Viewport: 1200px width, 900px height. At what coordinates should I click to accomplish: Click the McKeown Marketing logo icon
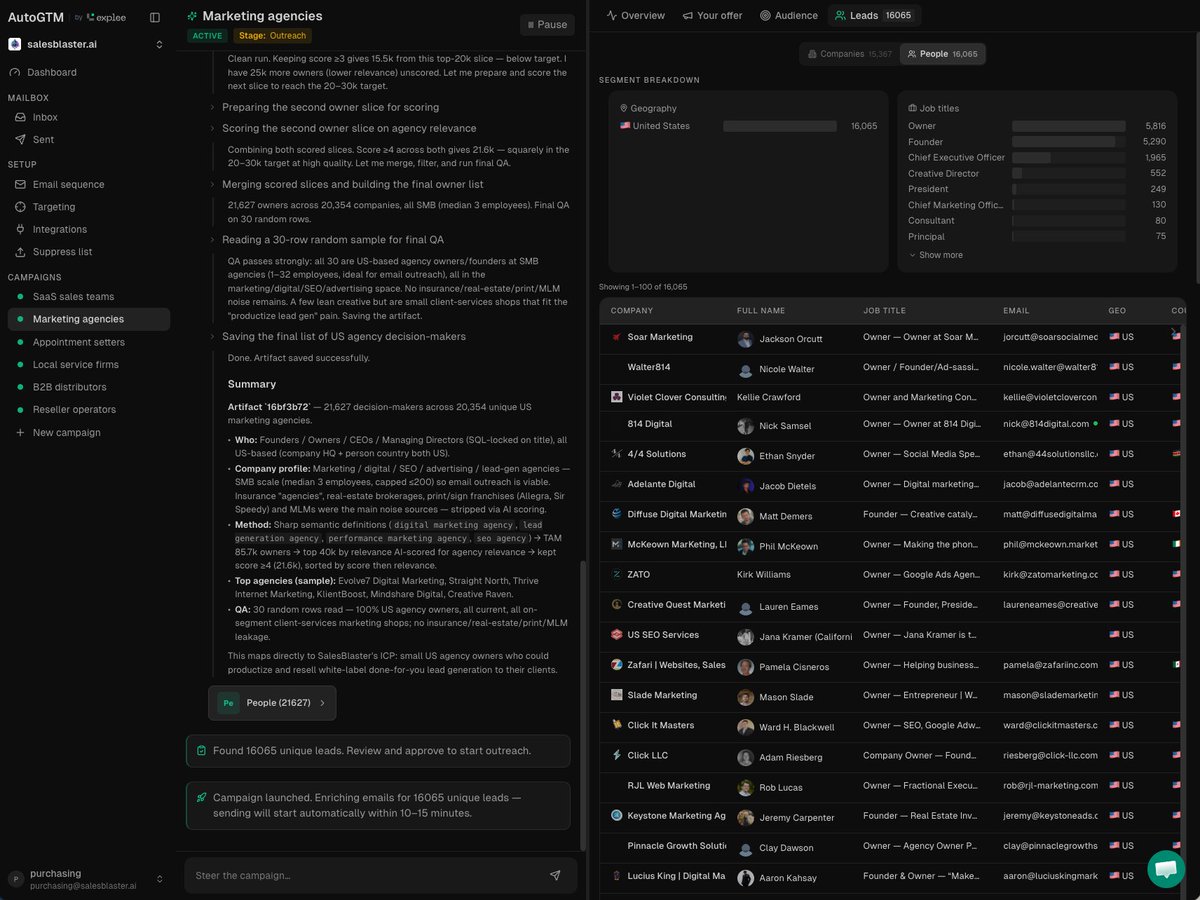pyautogui.click(x=617, y=545)
